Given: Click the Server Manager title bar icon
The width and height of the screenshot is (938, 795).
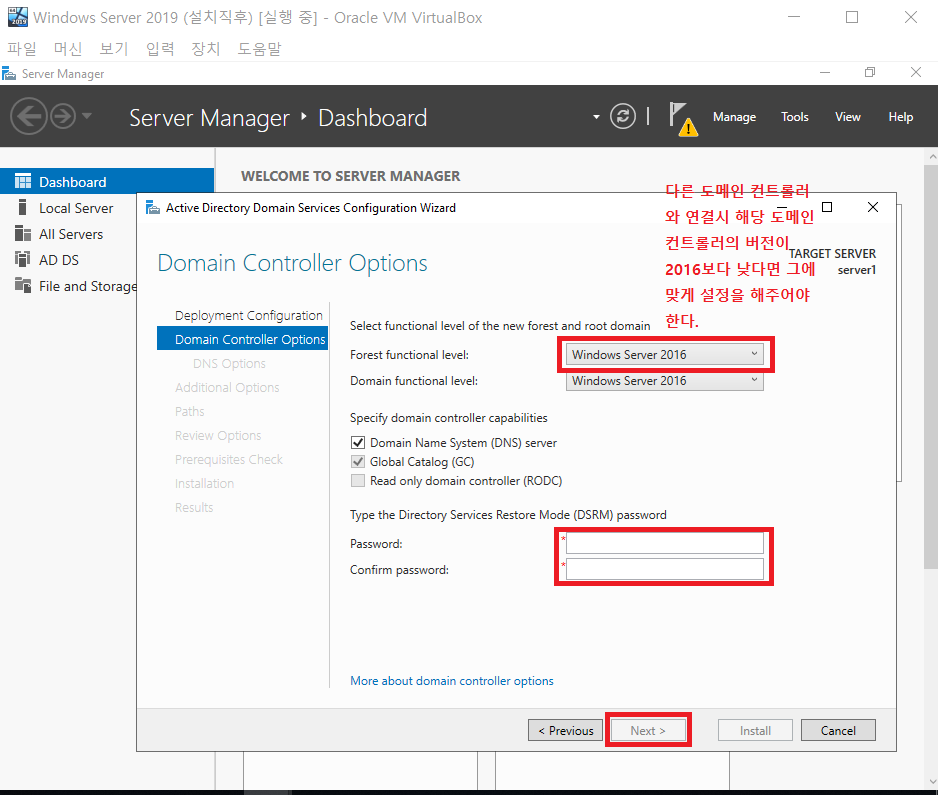Looking at the screenshot, I should pos(9,74).
